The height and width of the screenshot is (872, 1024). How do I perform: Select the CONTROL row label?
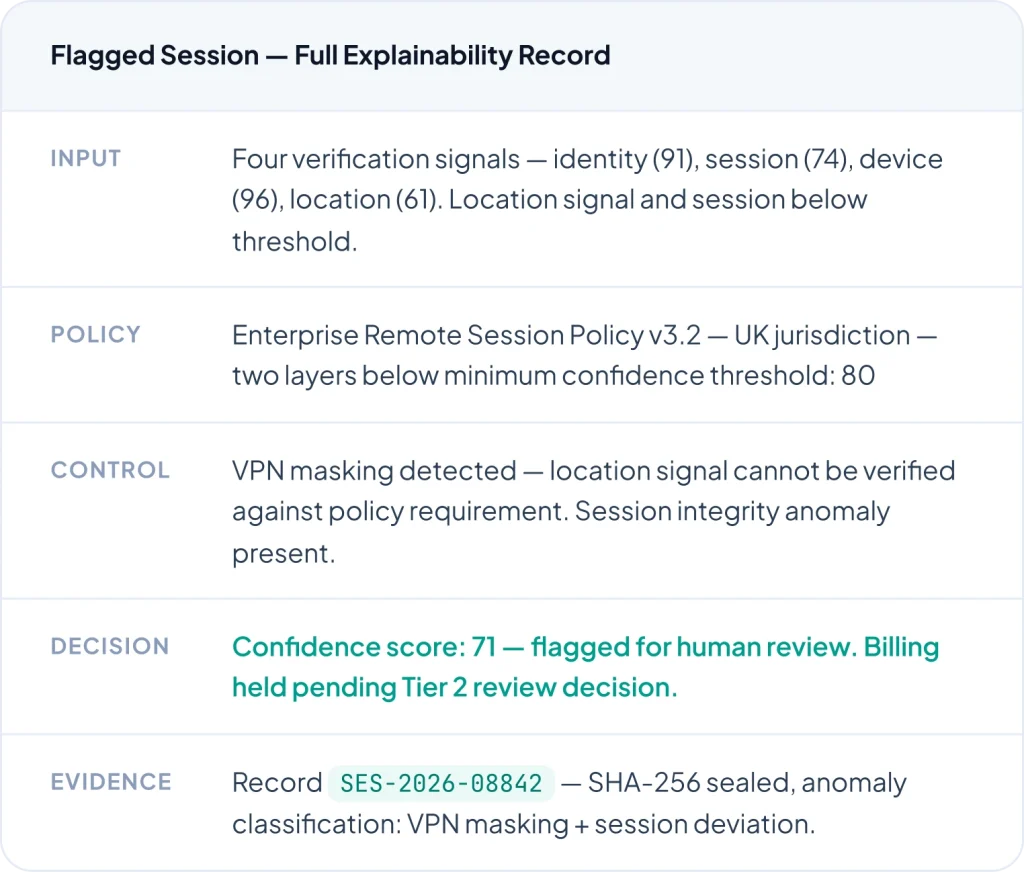[x=110, y=471]
